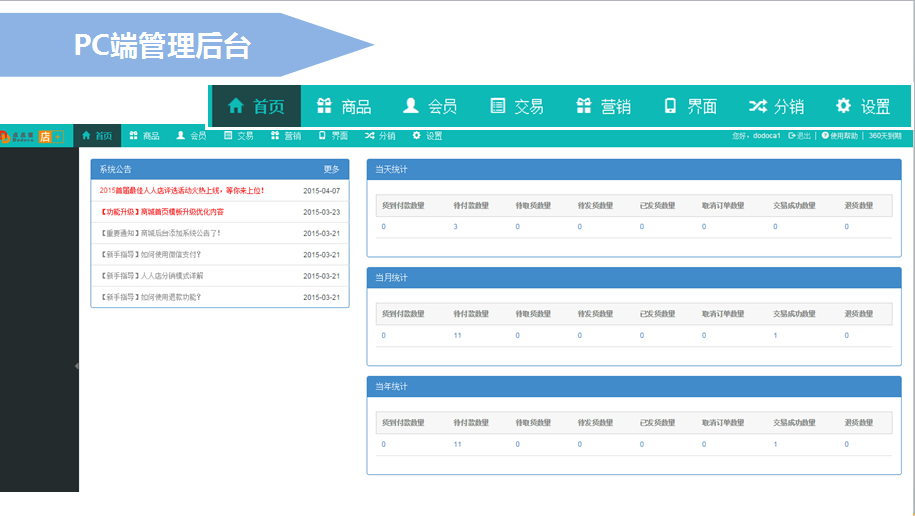Open 更多 in the 系统公告 panel

(331, 169)
